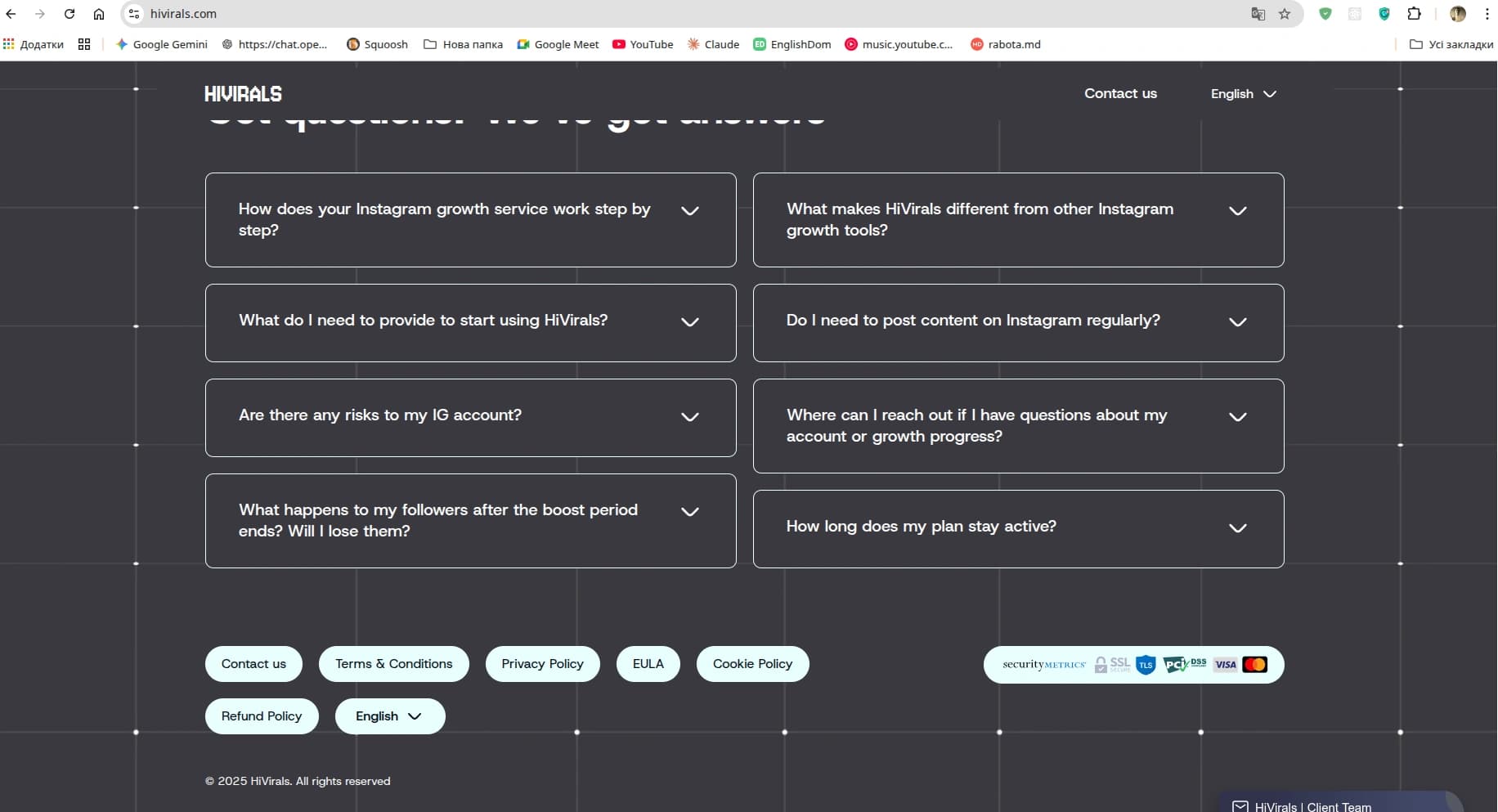Expand risks to my IG account question
1498x812 pixels.
(470, 418)
